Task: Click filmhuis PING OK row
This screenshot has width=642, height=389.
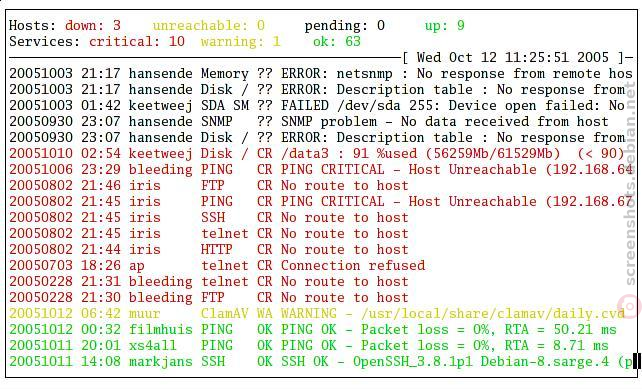Action: pos(313,330)
